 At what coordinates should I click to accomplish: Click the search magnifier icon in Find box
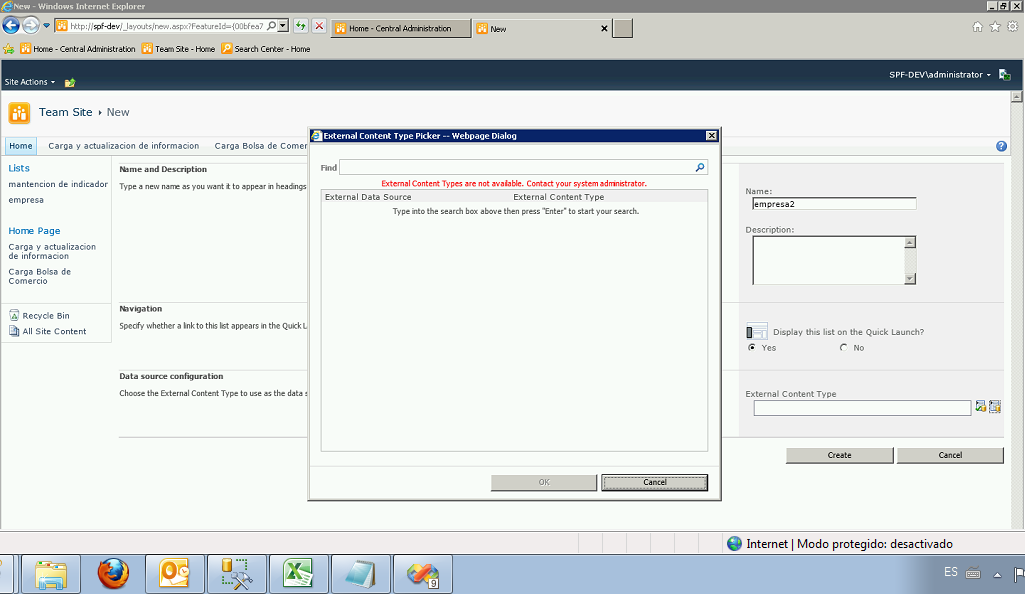tap(700, 168)
